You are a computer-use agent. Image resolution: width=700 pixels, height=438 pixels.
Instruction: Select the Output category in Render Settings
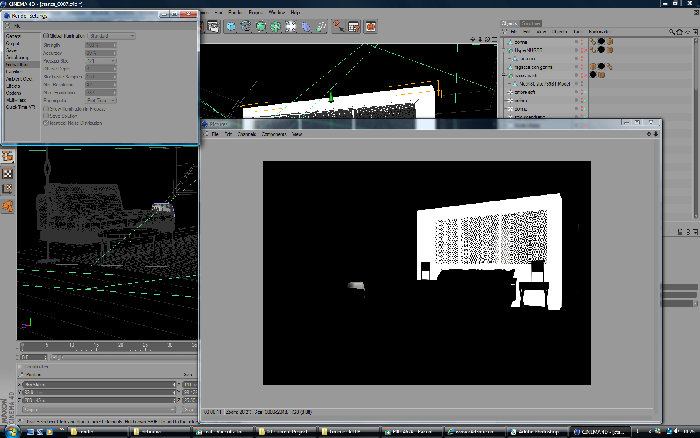pyautogui.click(x=12, y=43)
